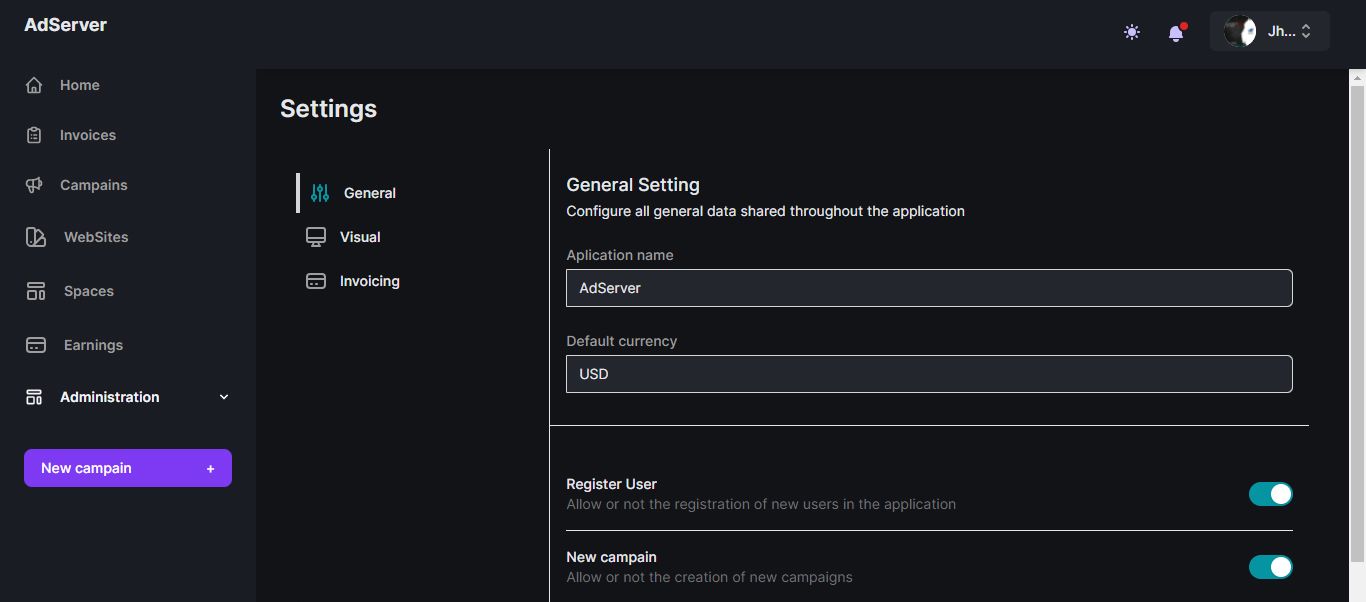This screenshot has height=602, width=1366.
Task: Click the WebSites sidebar icon
Action: pyautogui.click(x=36, y=237)
